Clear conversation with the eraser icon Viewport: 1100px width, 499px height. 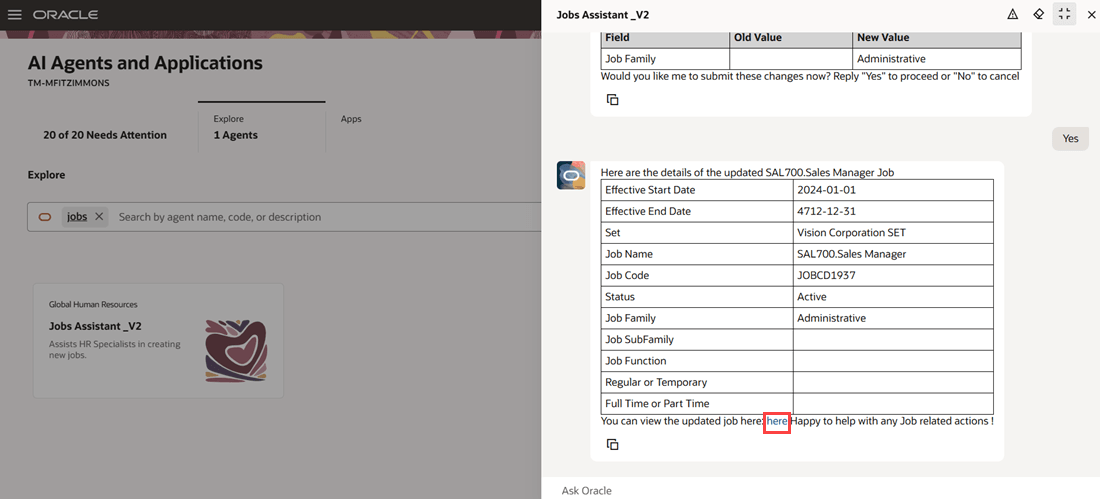pos(1039,14)
